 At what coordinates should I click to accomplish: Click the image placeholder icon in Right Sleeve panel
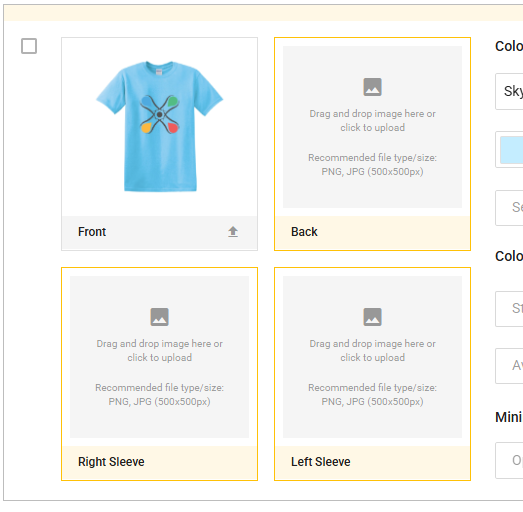(x=159, y=317)
